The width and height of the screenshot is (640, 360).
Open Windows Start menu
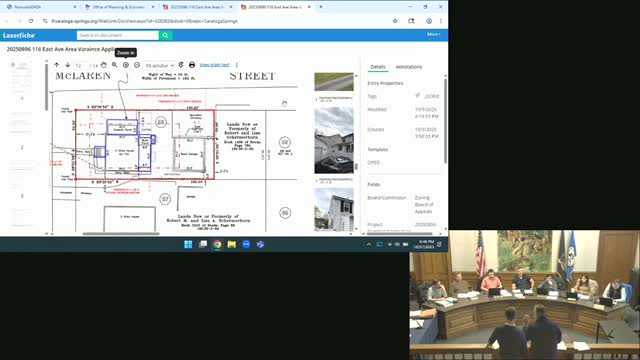point(188,244)
